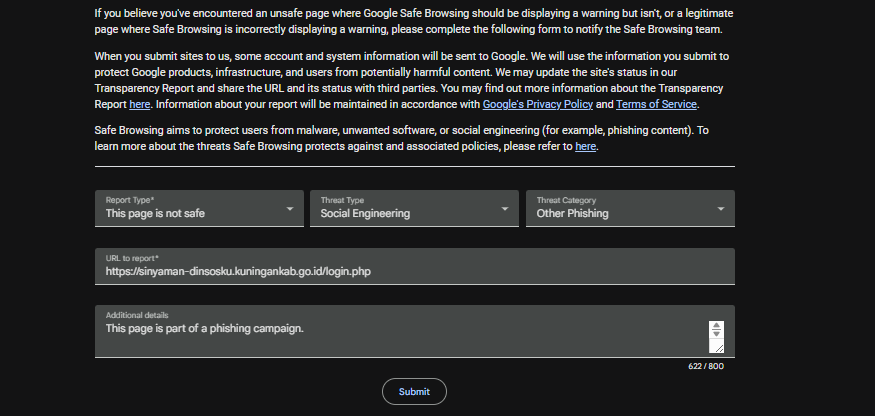Click the Threat Type dropdown arrow
The width and height of the screenshot is (875, 416).
tap(505, 209)
